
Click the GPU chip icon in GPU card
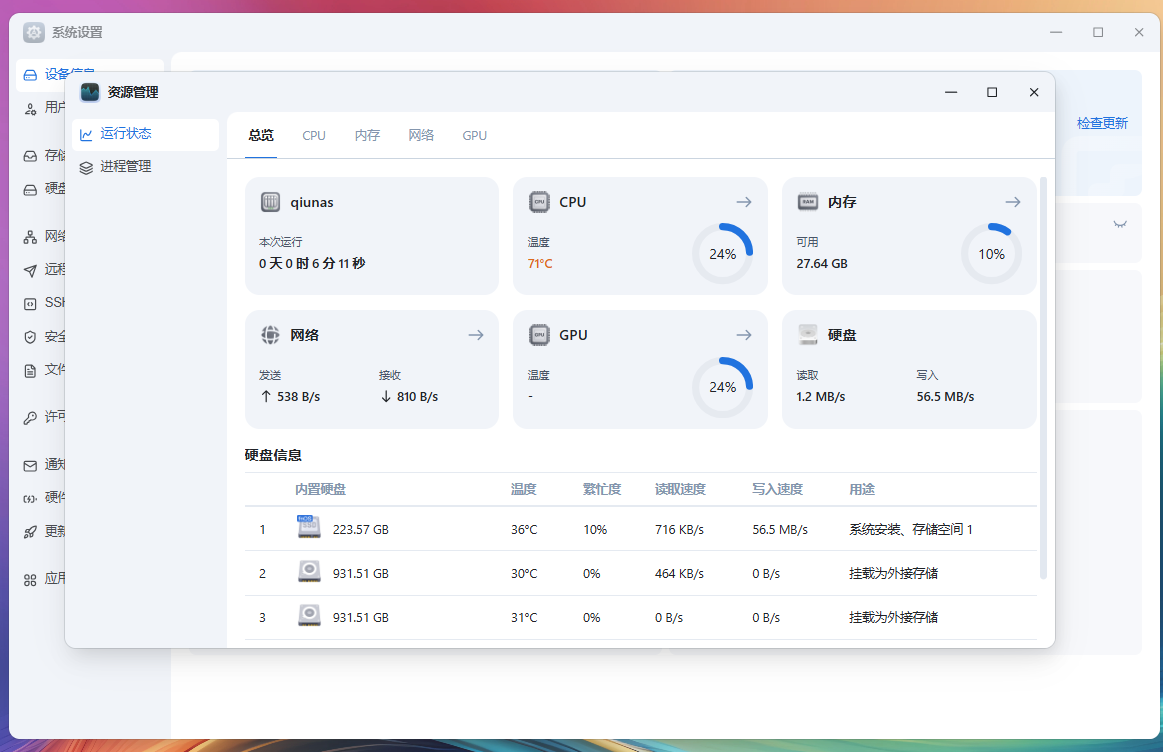pyautogui.click(x=539, y=335)
